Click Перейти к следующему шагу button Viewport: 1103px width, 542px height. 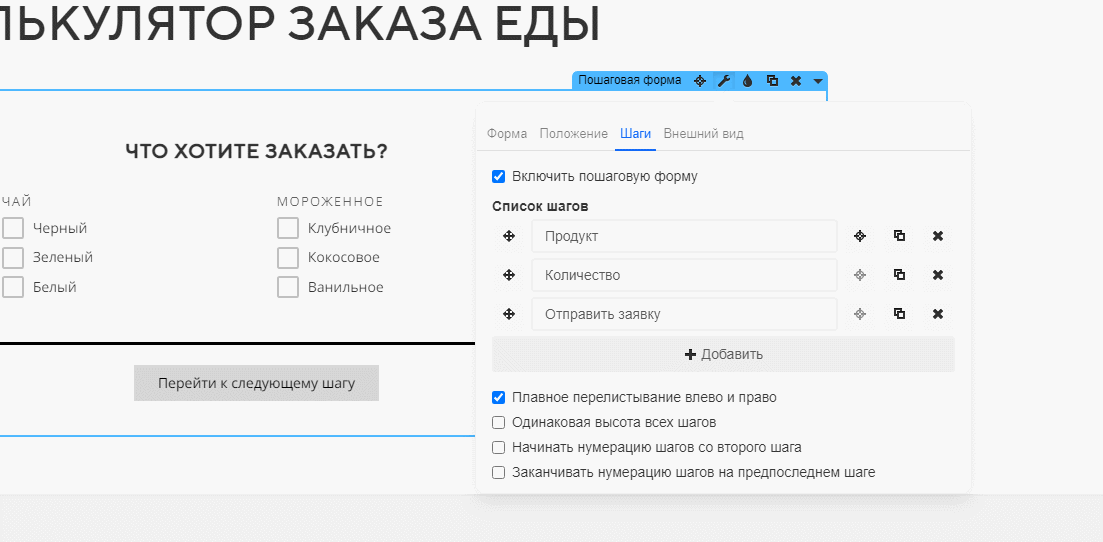(256, 383)
